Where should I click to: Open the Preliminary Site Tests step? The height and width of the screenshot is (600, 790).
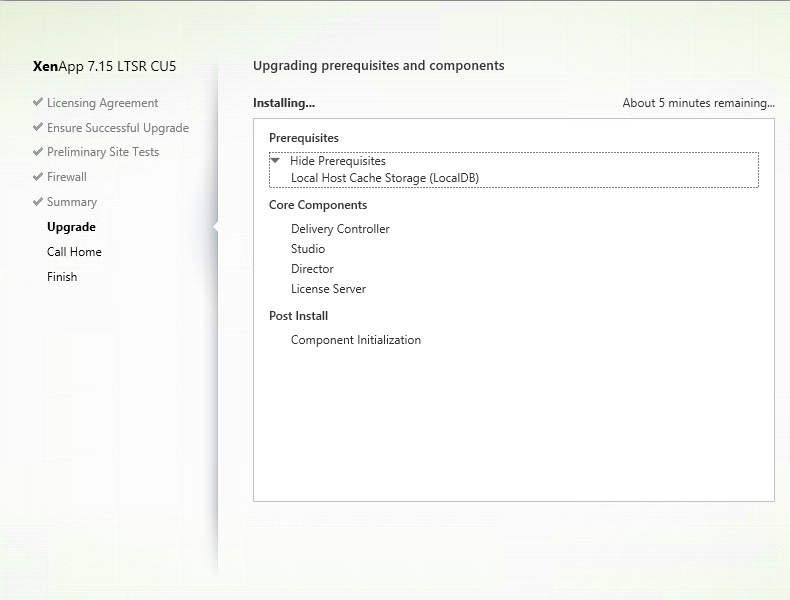(x=103, y=152)
